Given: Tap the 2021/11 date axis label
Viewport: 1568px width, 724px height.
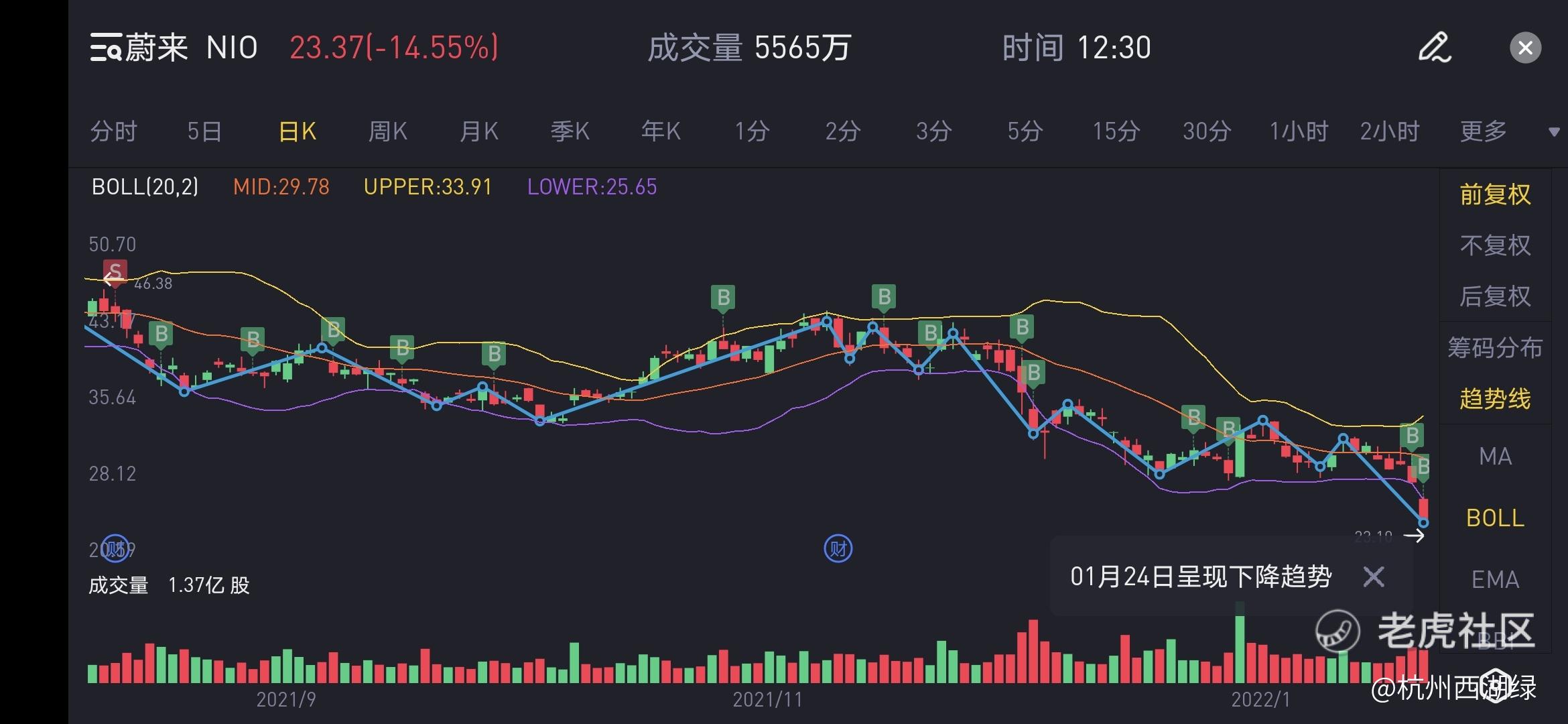Looking at the screenshot, I should [767, 700].
